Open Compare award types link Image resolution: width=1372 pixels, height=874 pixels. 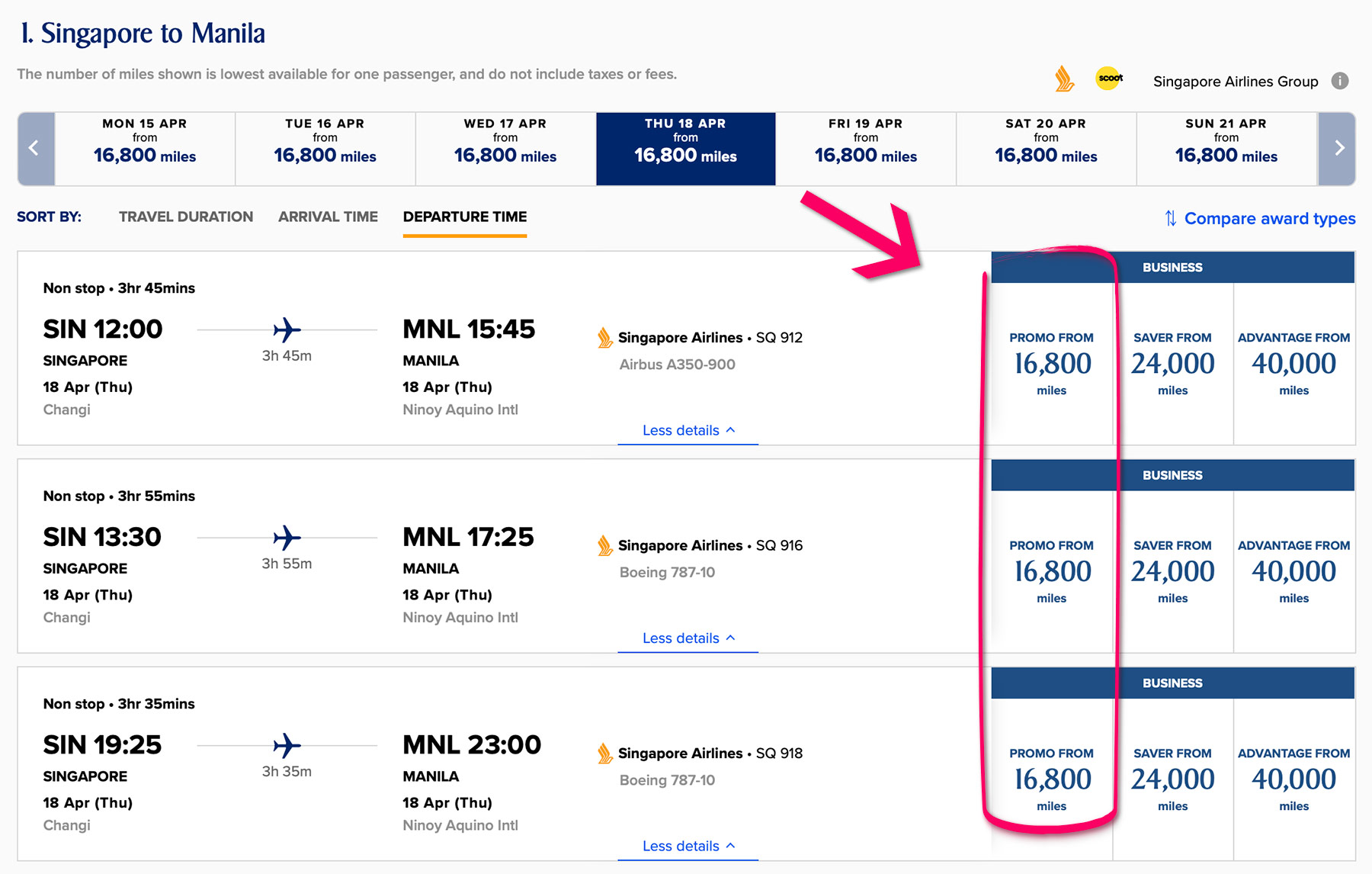pyautogui.click(x=1269, y=219)
